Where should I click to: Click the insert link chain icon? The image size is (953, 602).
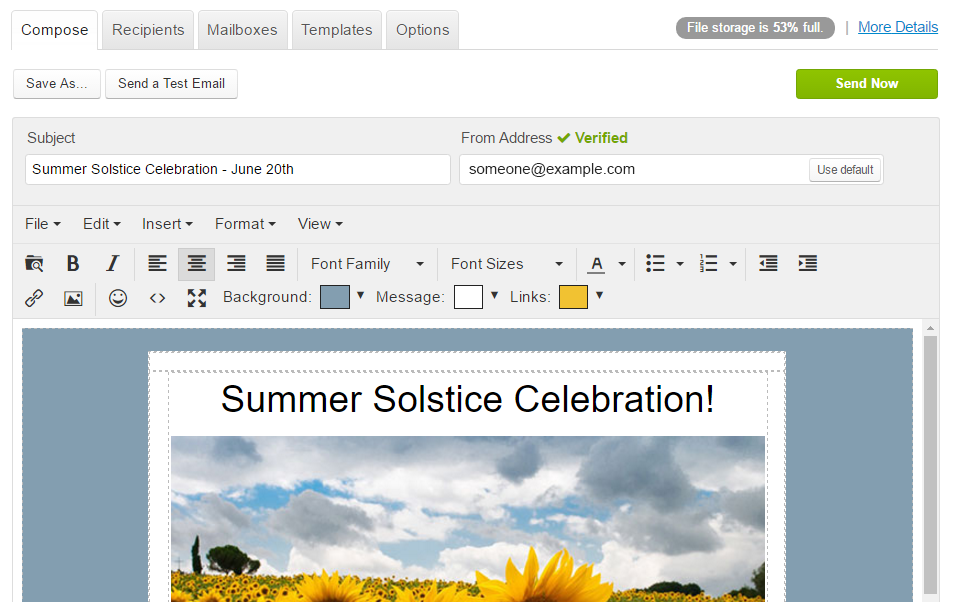34,297
